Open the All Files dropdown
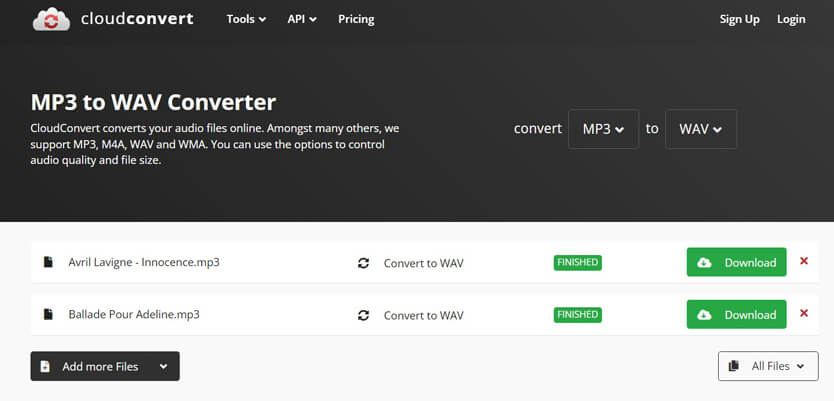 768,366
